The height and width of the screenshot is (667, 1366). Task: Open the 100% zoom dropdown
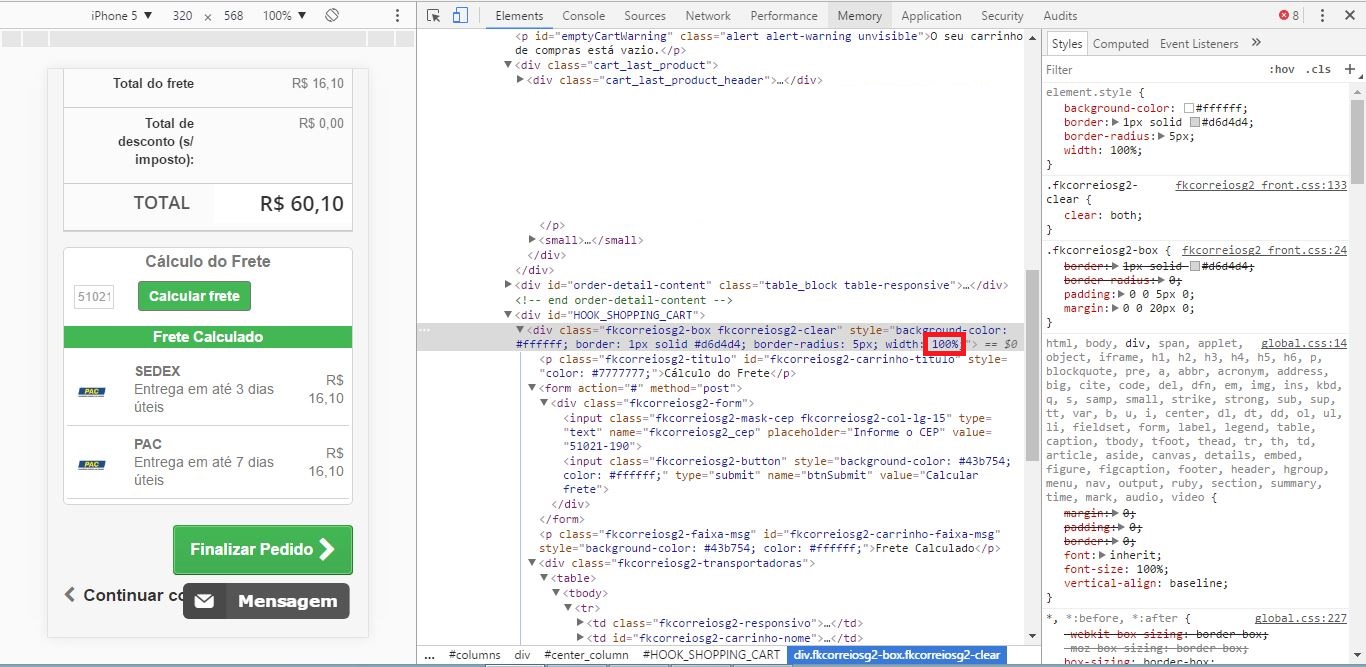[285, 16]
